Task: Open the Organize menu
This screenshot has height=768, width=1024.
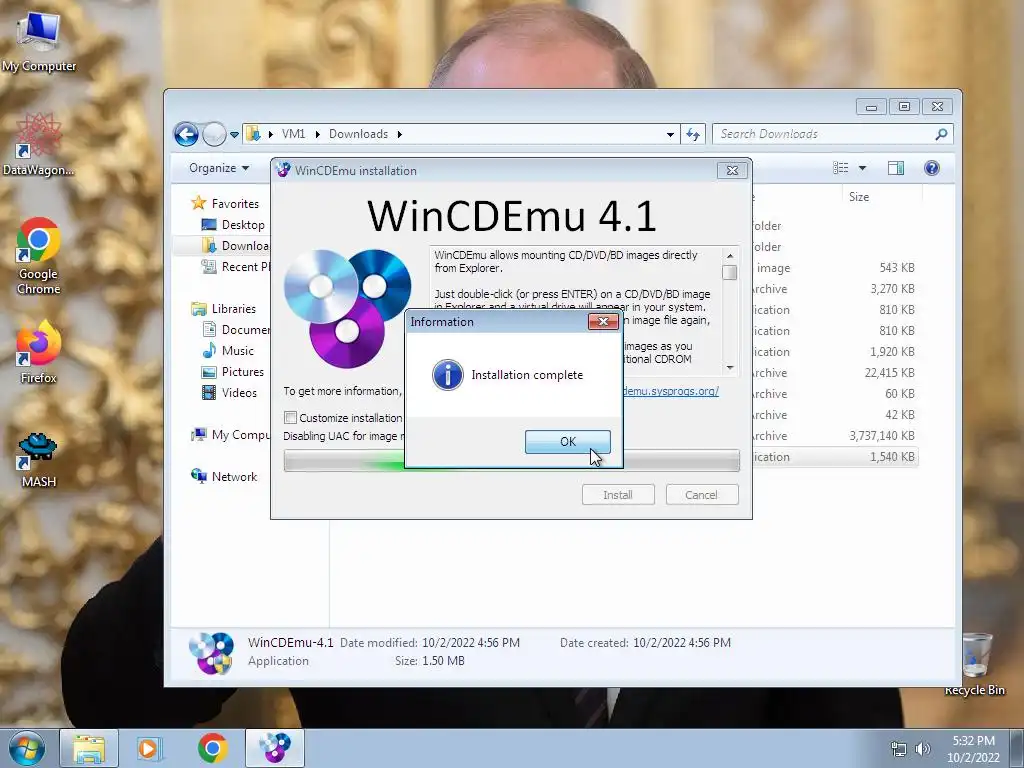Action: [219, 168]
